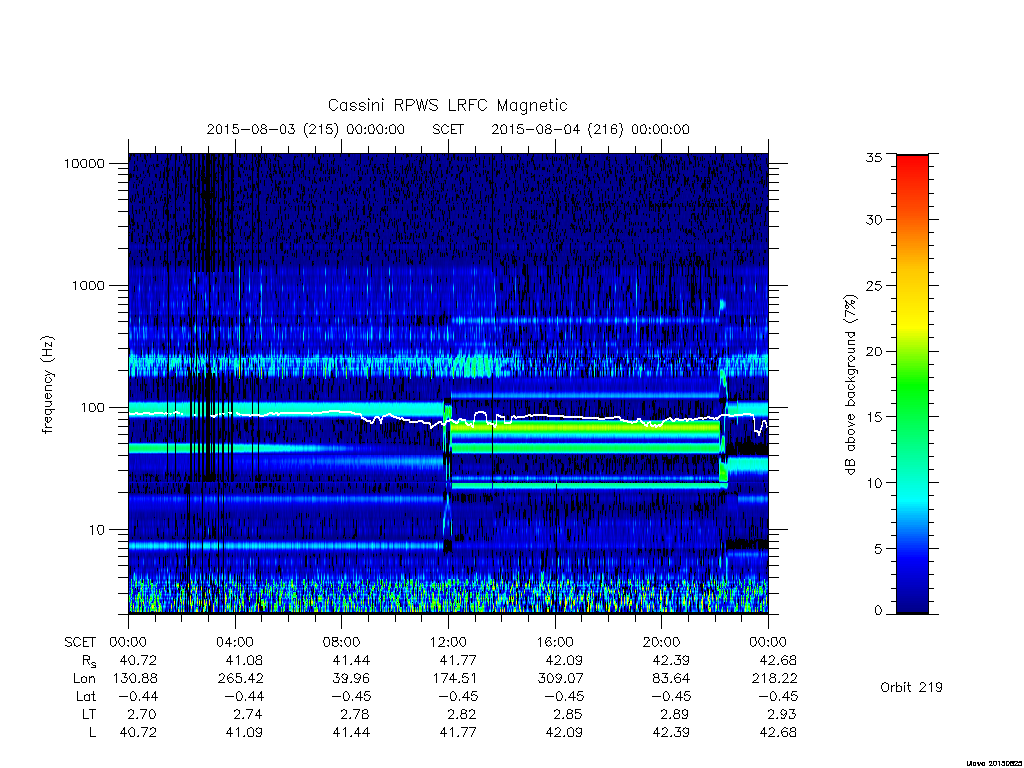Click the 1000 frequency axis label
Image resolution: width=1024 pixels, height=768 pixels.
pos(88,286)
